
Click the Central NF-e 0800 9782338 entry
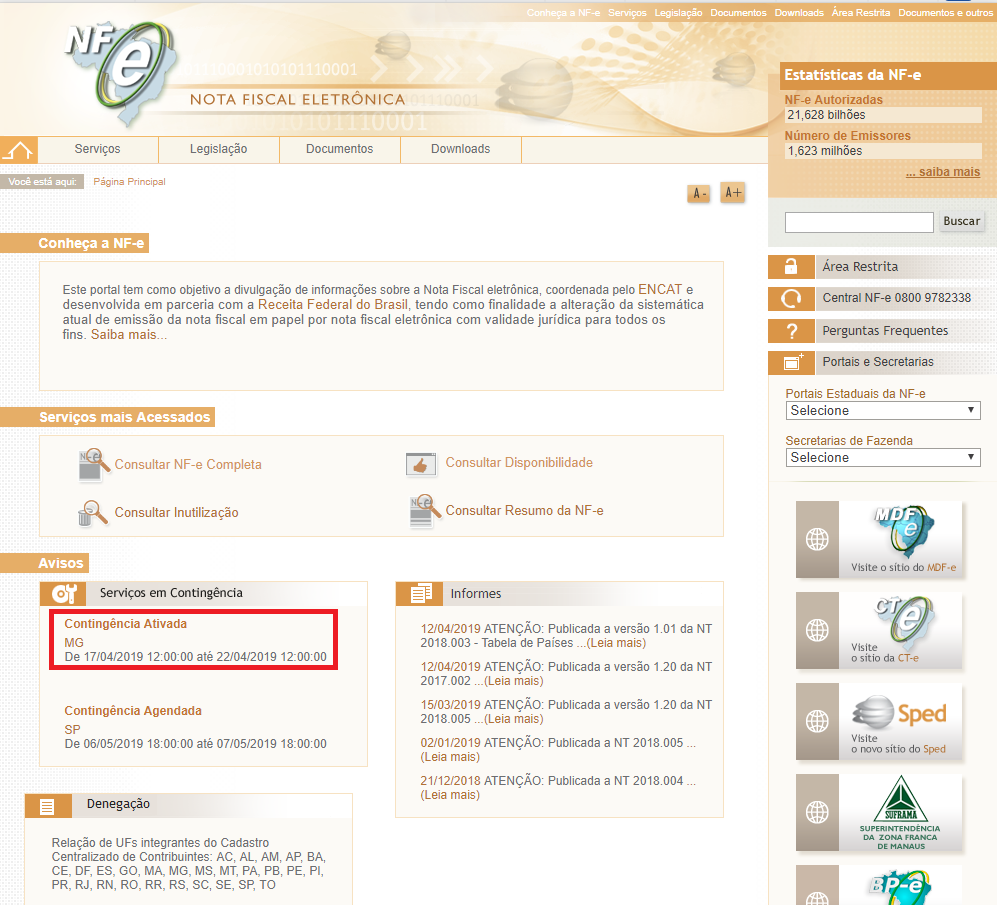tap(897, 298)
